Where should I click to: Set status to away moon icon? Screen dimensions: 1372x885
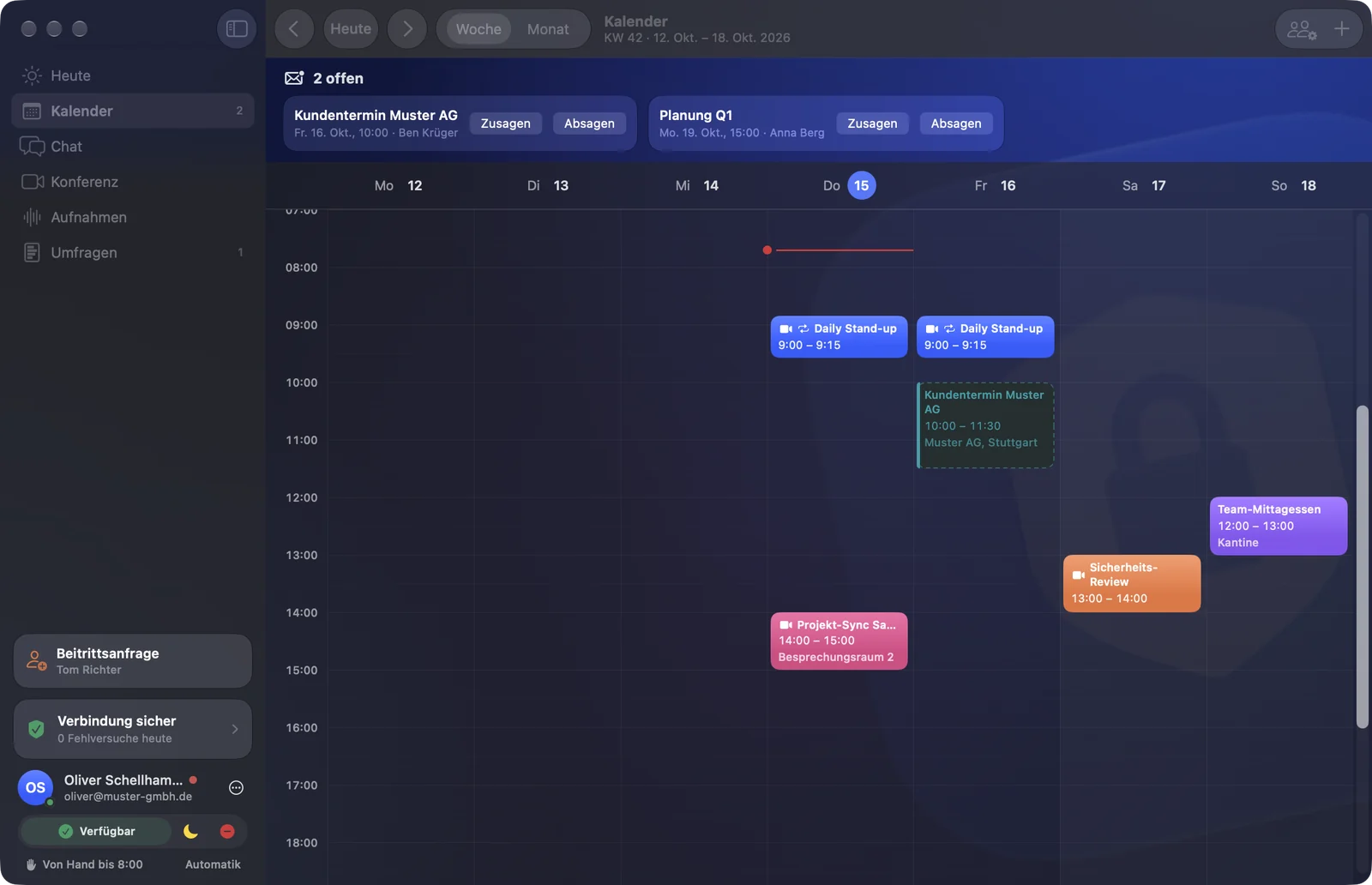click(190, 831)
